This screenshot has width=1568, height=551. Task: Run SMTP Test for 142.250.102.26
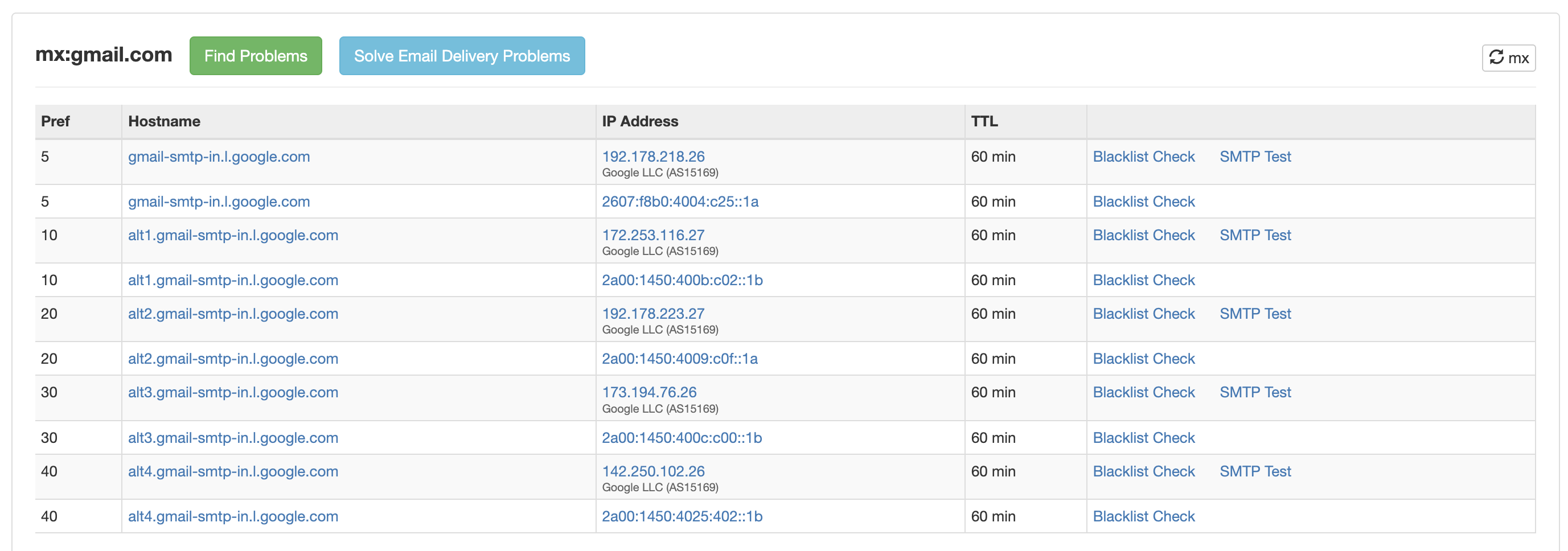[1254, 471]
